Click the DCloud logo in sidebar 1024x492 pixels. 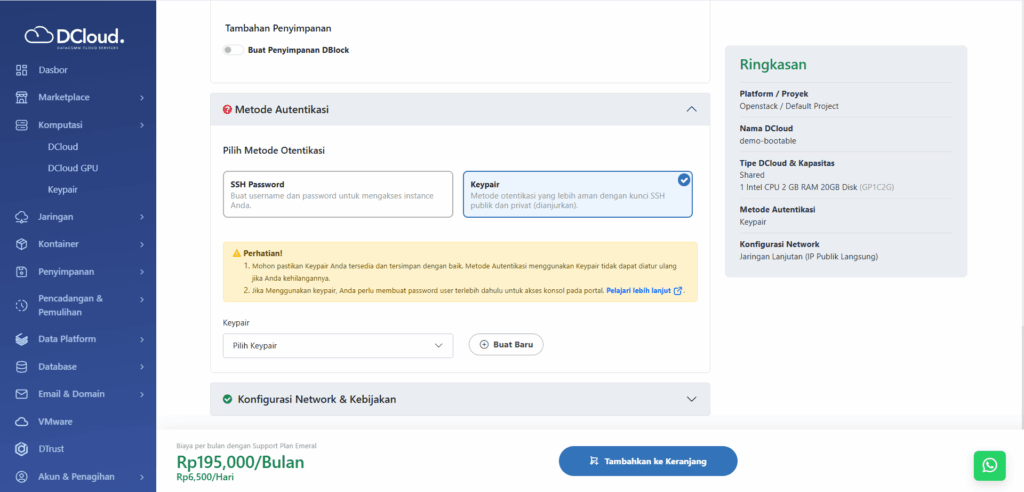pos(75,38)
